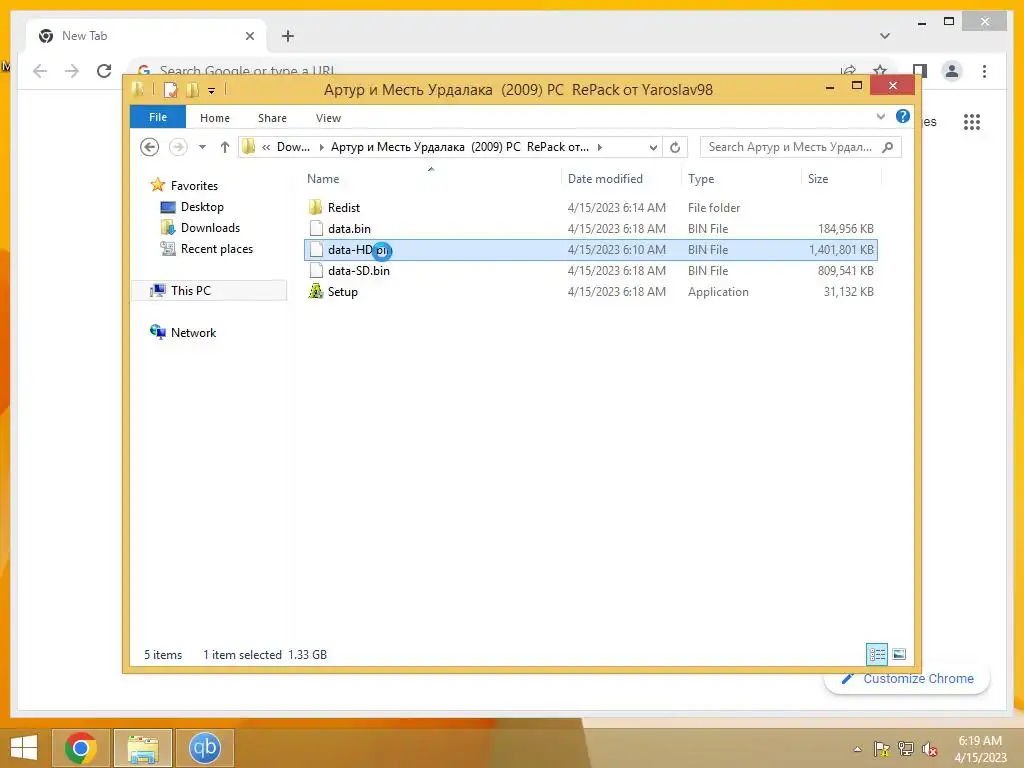Image resolution: width=1024 pixels, height=768 pixels.
Task: Select Downloads in navigation pane
Action: tap(210, 227)
